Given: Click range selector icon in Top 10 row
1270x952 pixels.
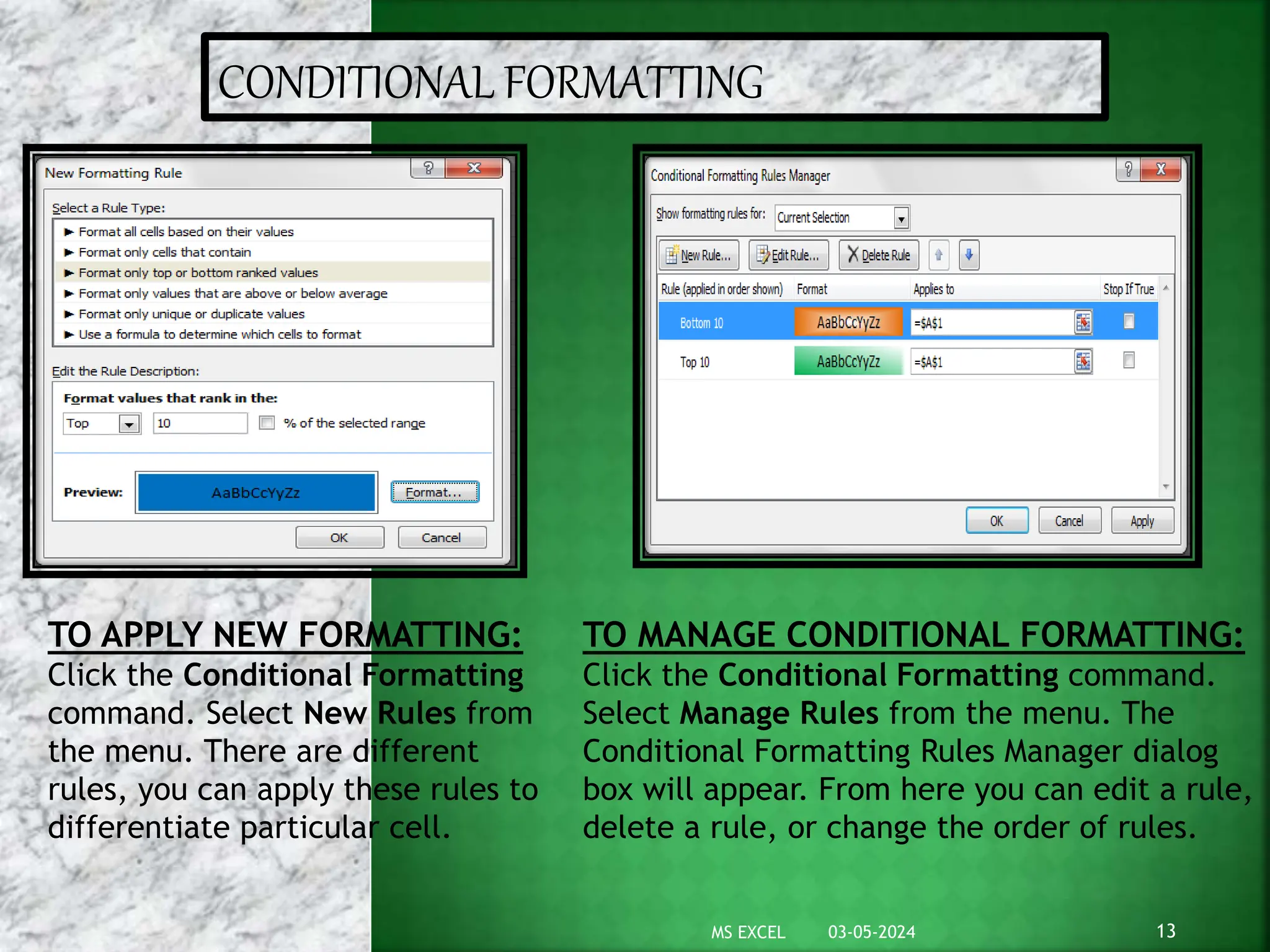Looking at the screenshot, I should coord(1083,361).
